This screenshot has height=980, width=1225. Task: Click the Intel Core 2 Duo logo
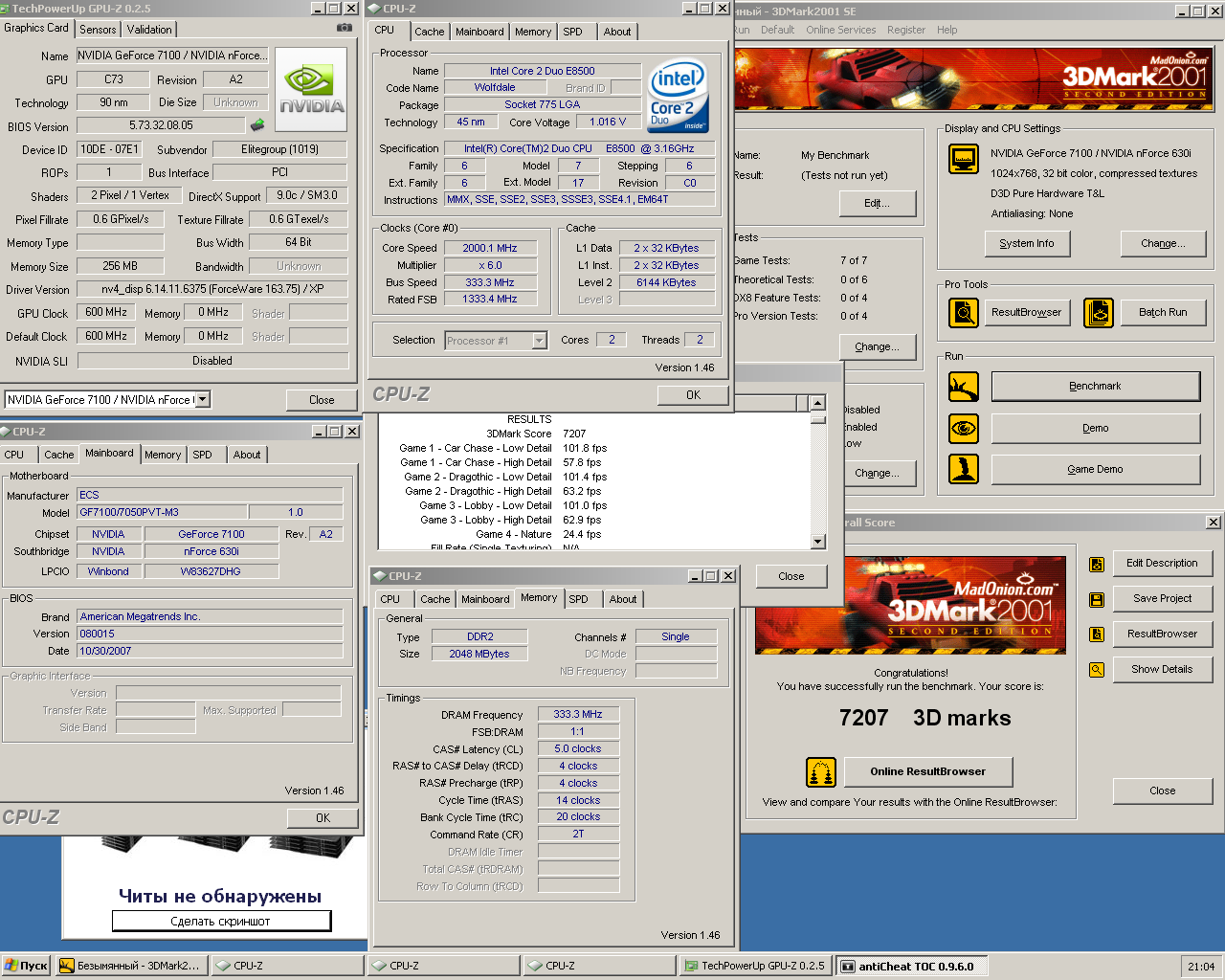[678, 95]
